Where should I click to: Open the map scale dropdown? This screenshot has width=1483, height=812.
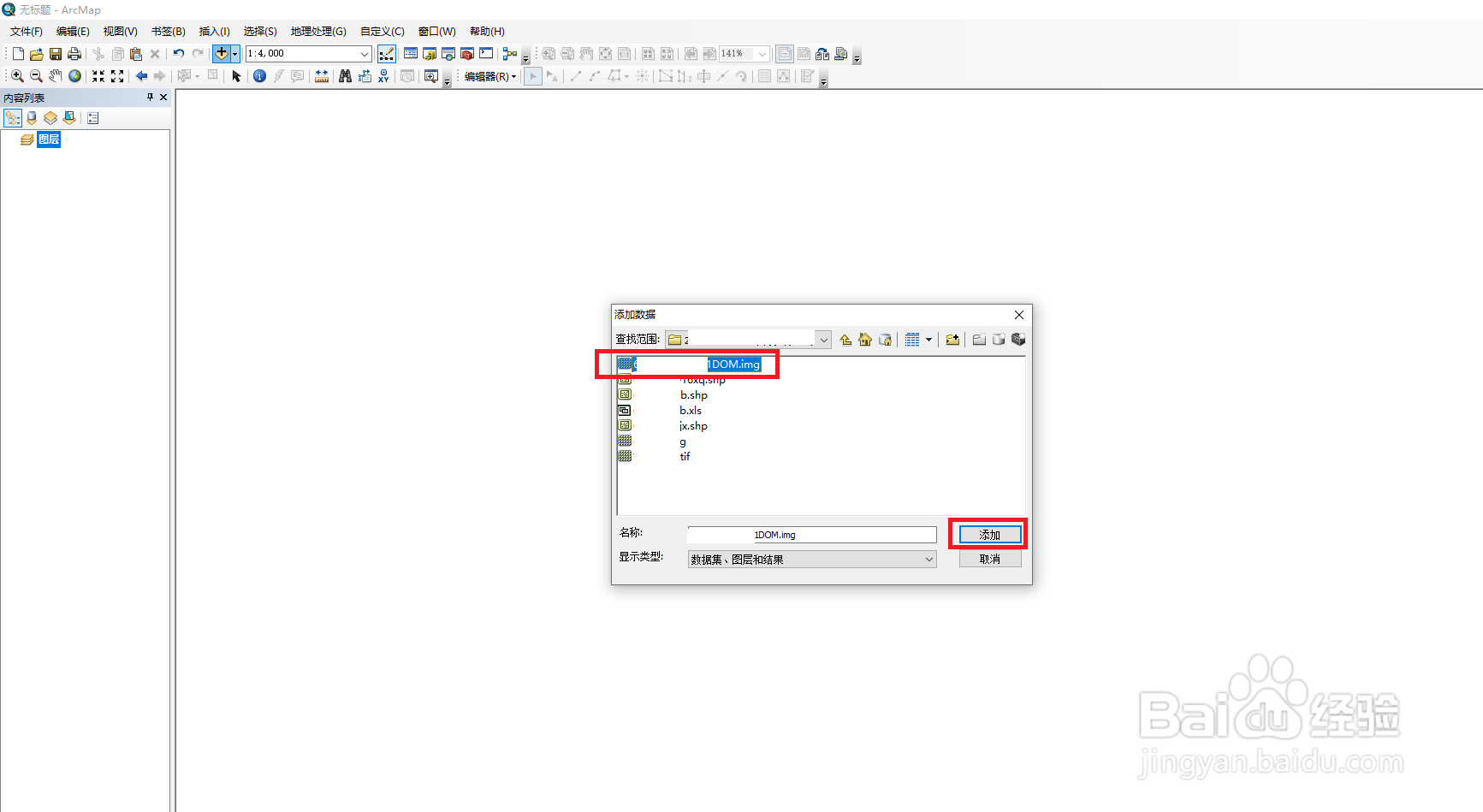click(x=365, y=54)
